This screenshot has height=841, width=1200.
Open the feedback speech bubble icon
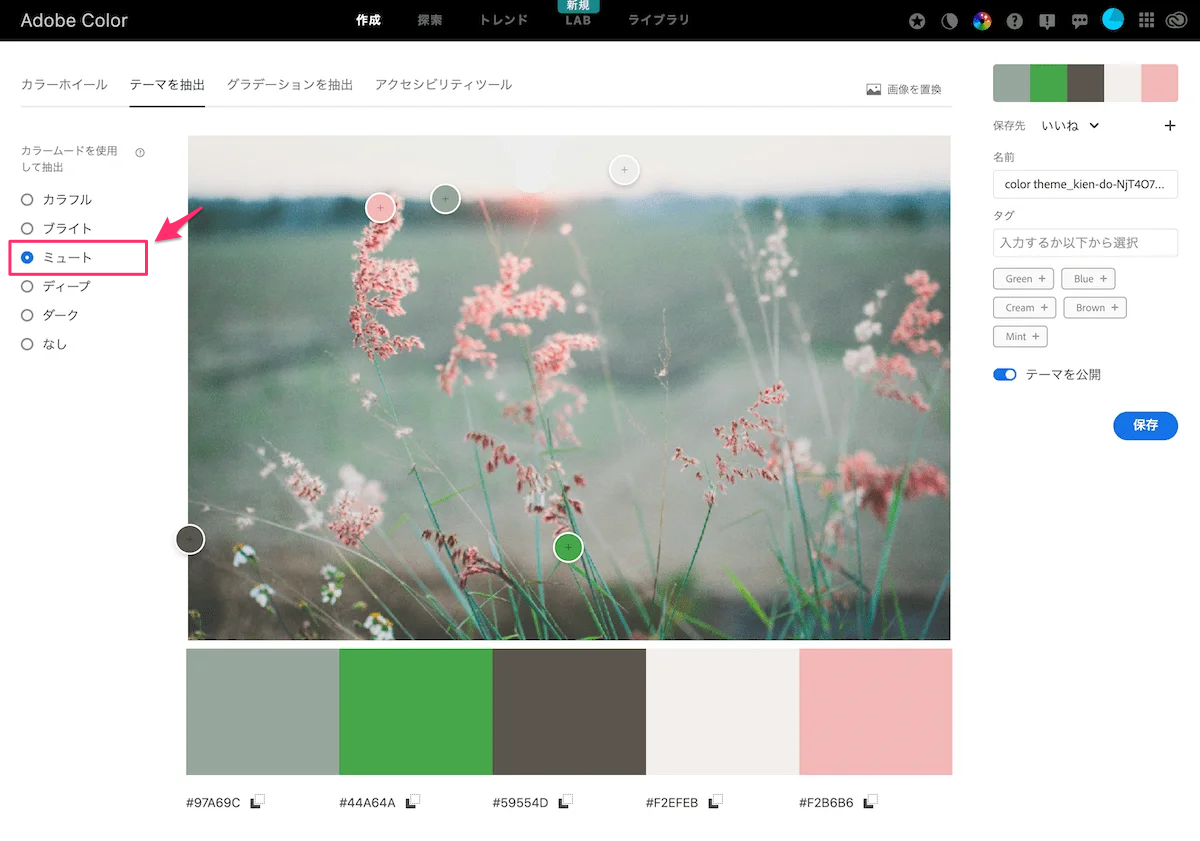(1079, 20)
